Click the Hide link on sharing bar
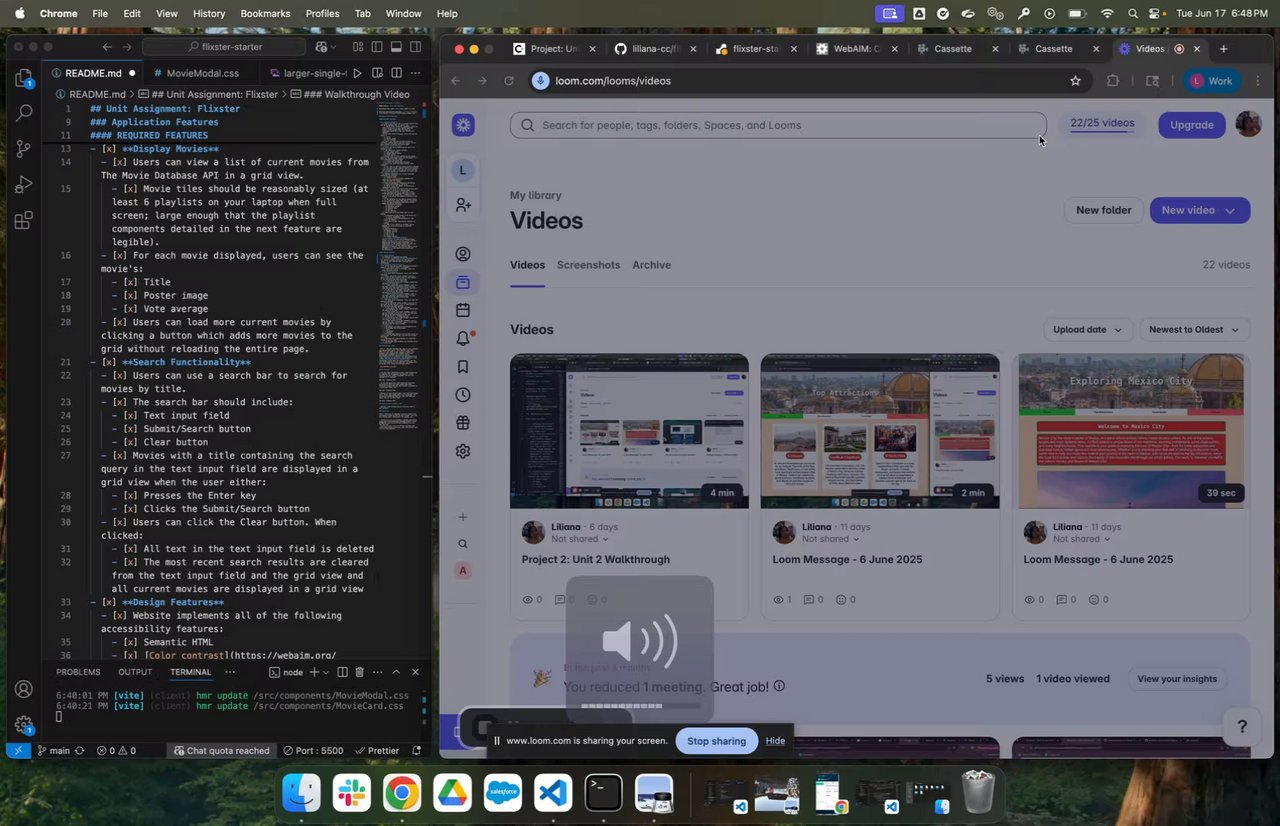1280x826 pixels. coord(775,741)
